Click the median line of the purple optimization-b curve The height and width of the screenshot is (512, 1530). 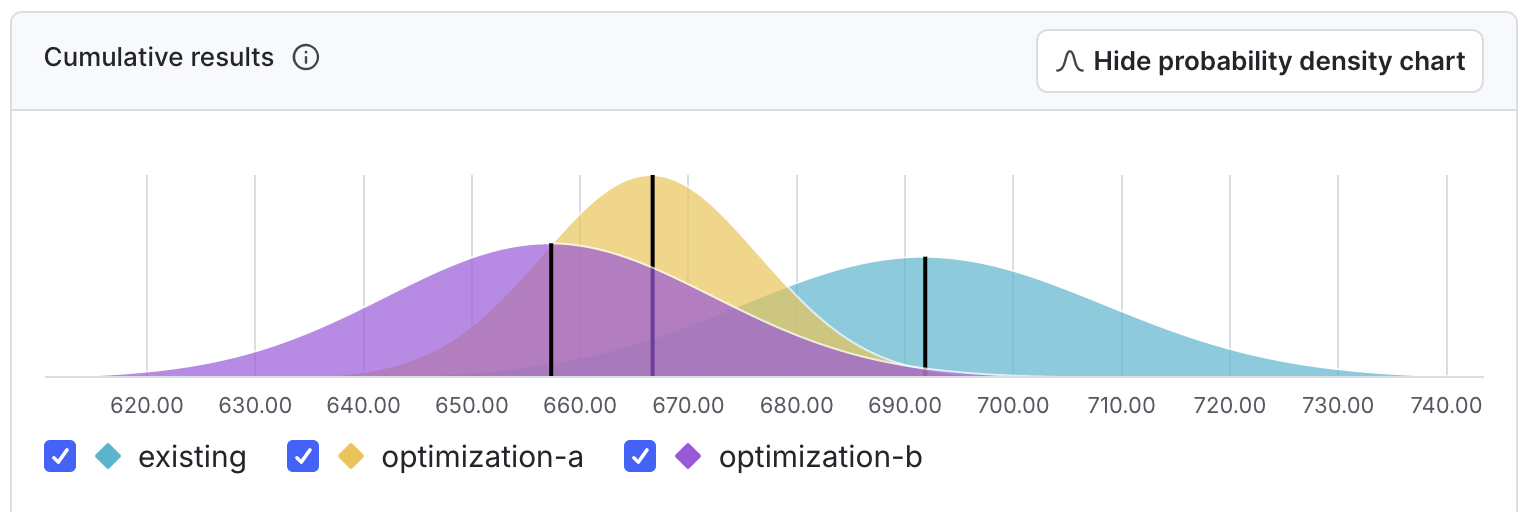(x=551, y=310)
